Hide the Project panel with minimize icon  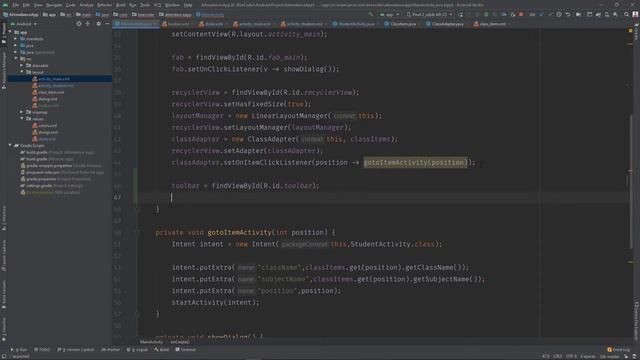107,24
